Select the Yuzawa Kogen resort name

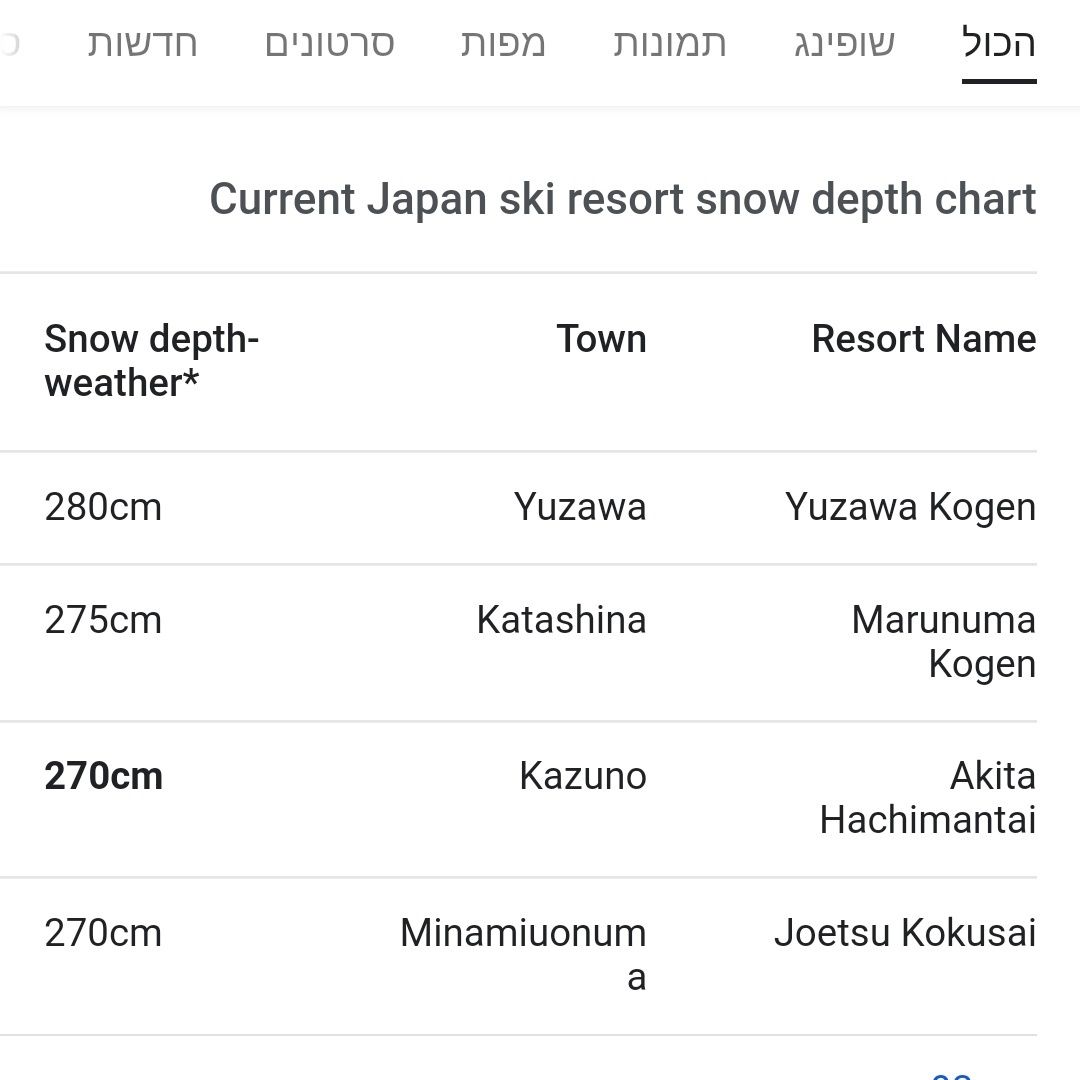(x=910, y=507)
